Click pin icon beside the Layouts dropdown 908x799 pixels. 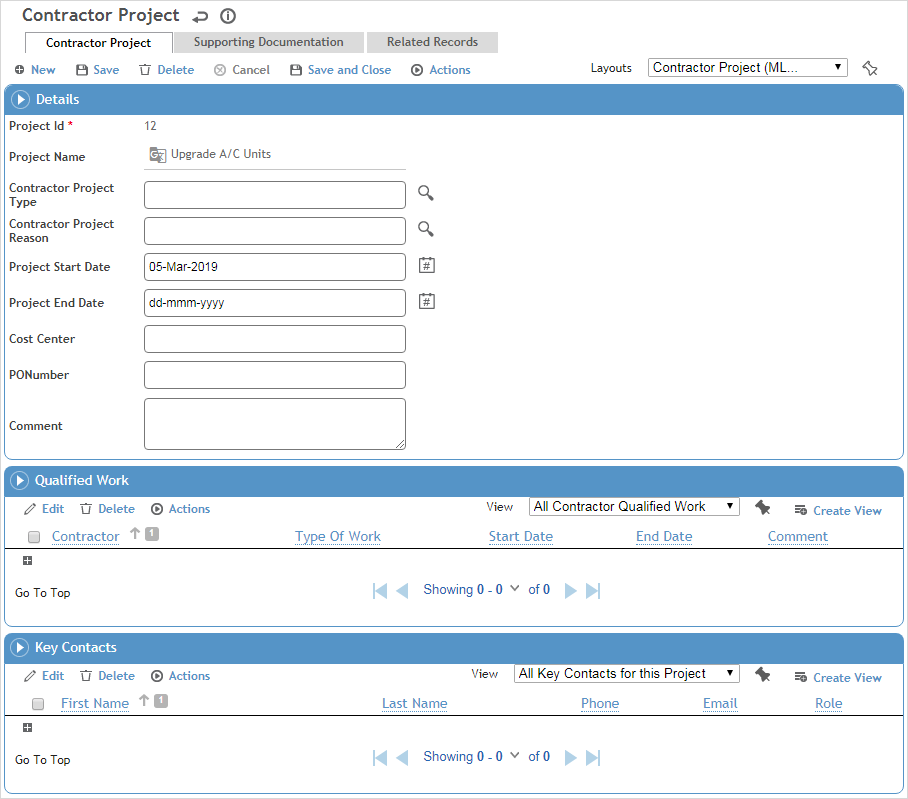tap(869, 68)
